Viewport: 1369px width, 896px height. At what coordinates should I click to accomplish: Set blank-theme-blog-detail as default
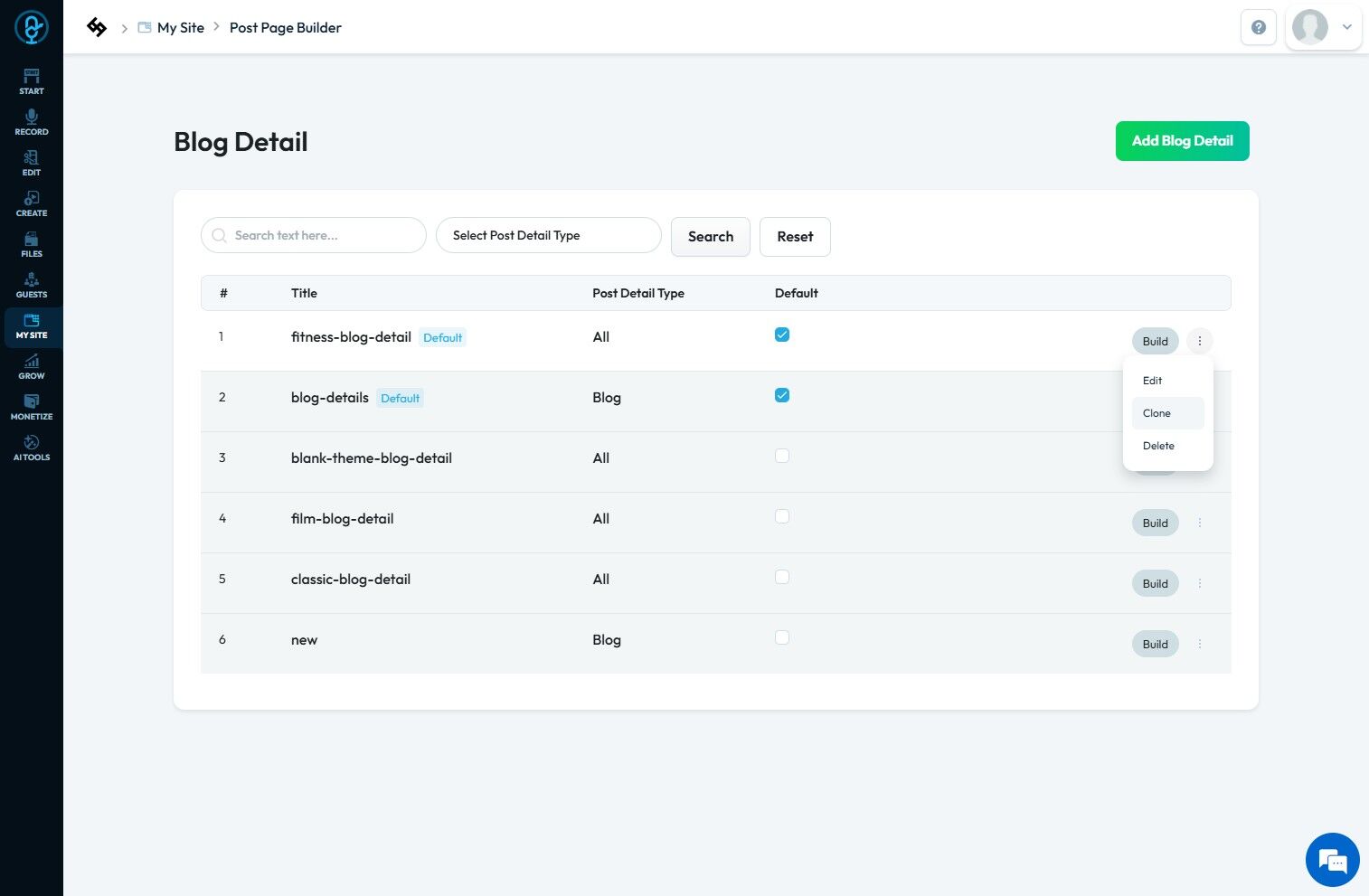[782, 456]
